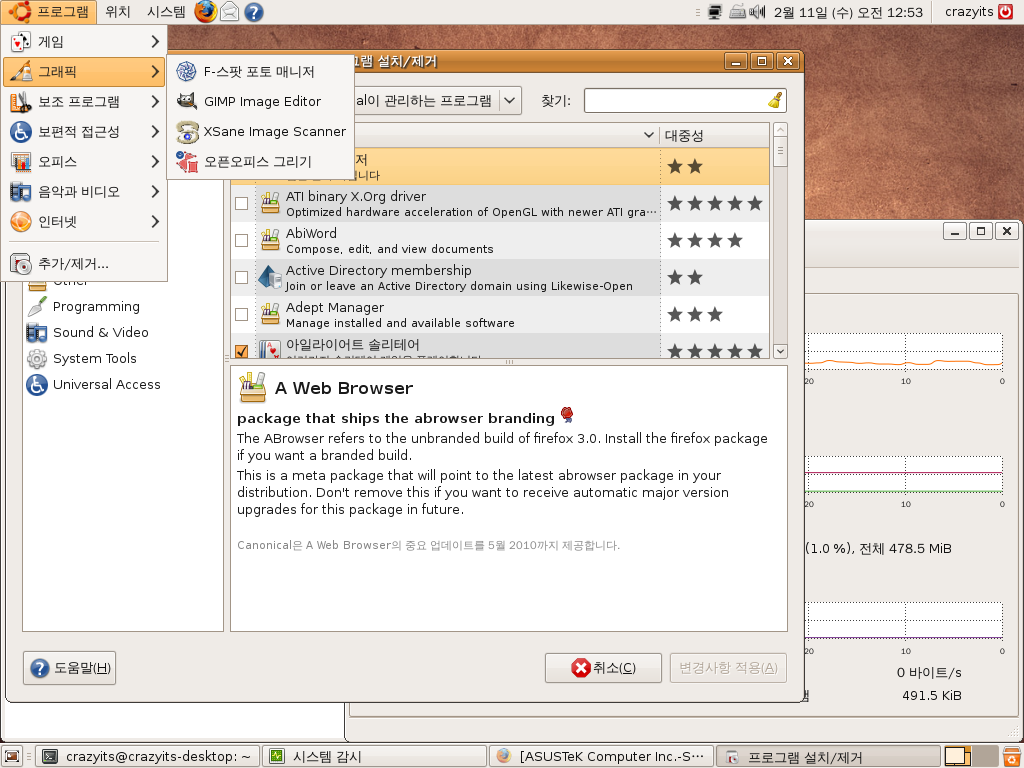Expand the 음악과 비디오 submenu arrow
The image size is (1024, 768).
pos(155,192)
